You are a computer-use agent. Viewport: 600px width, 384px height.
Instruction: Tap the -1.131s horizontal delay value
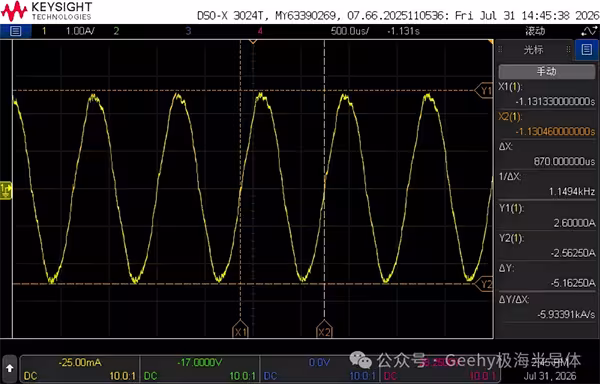pos(403,31)
